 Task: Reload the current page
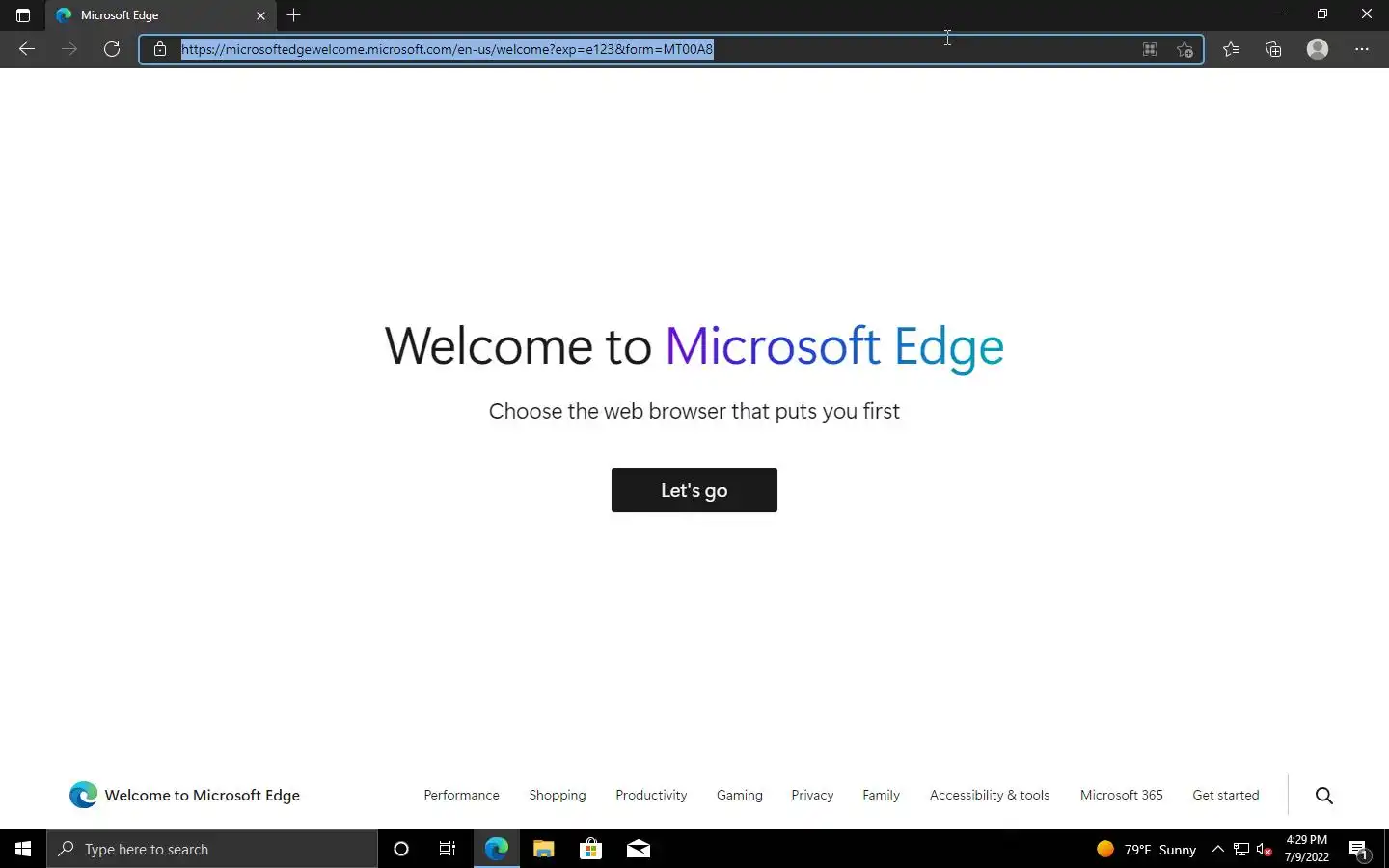click(x=112, y=49)
